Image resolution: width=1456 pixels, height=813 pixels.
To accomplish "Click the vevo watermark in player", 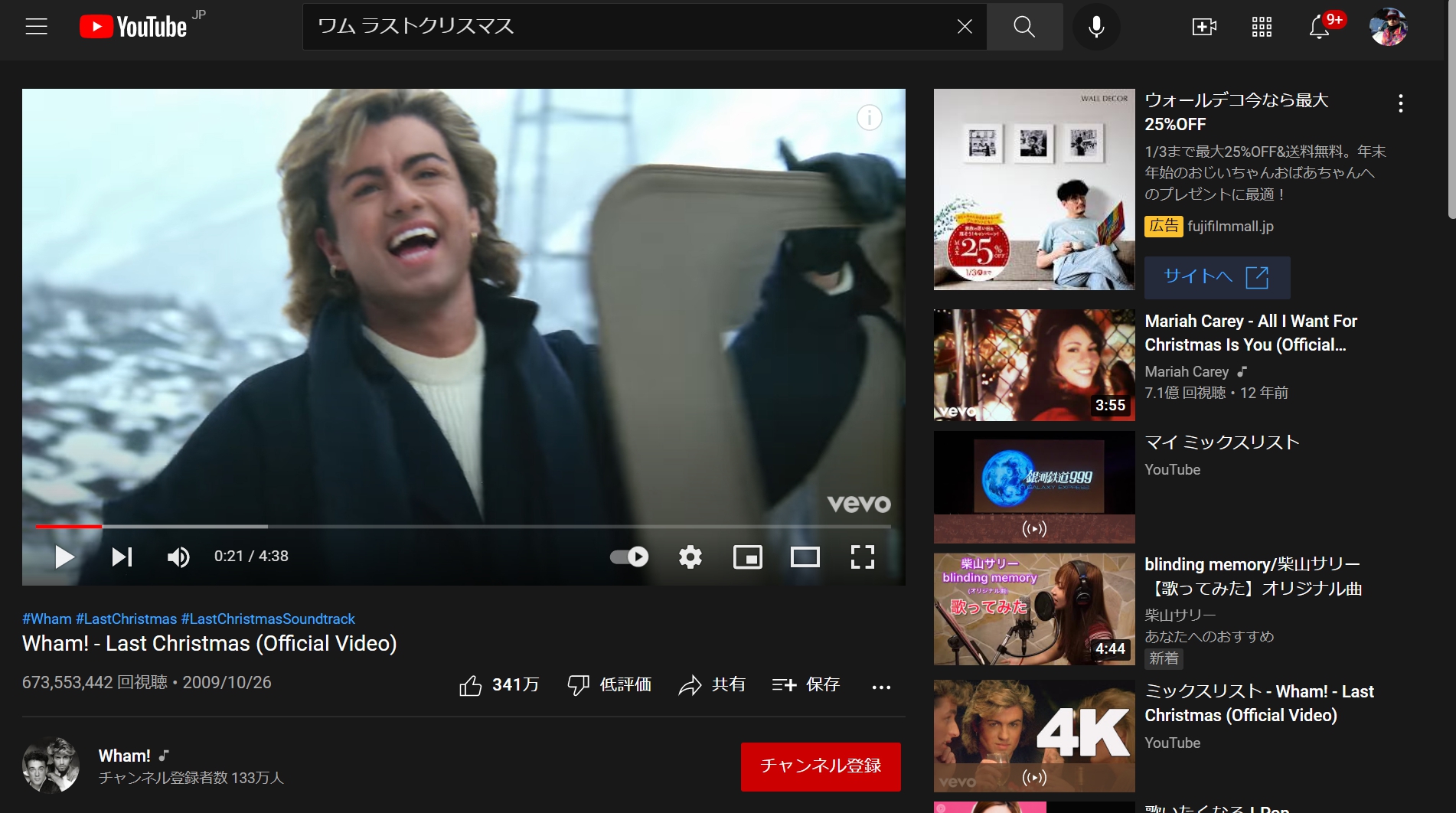I will coord(859,504).
